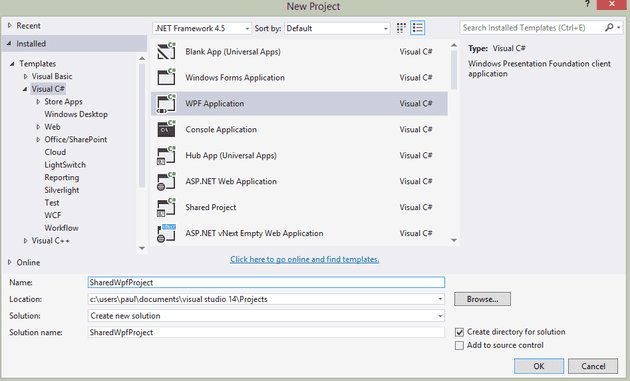Select Cloud in the templates tree
Image resolution: width=630 pixels, height=381 pixels.
pyautogui.click(x=55, y=152)
